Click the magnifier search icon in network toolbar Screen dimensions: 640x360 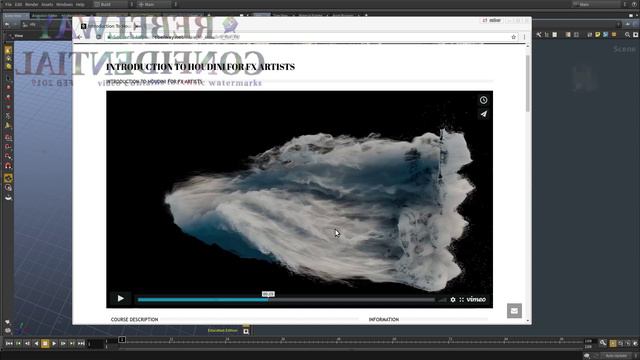click(x=627, y=35)
